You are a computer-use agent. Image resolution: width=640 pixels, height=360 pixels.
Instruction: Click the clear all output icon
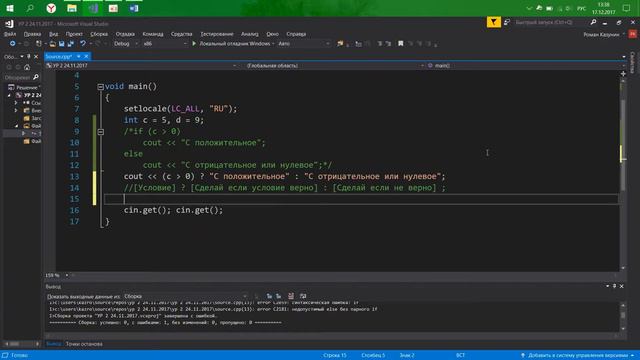pyautogui.click(x=291, y=296)
